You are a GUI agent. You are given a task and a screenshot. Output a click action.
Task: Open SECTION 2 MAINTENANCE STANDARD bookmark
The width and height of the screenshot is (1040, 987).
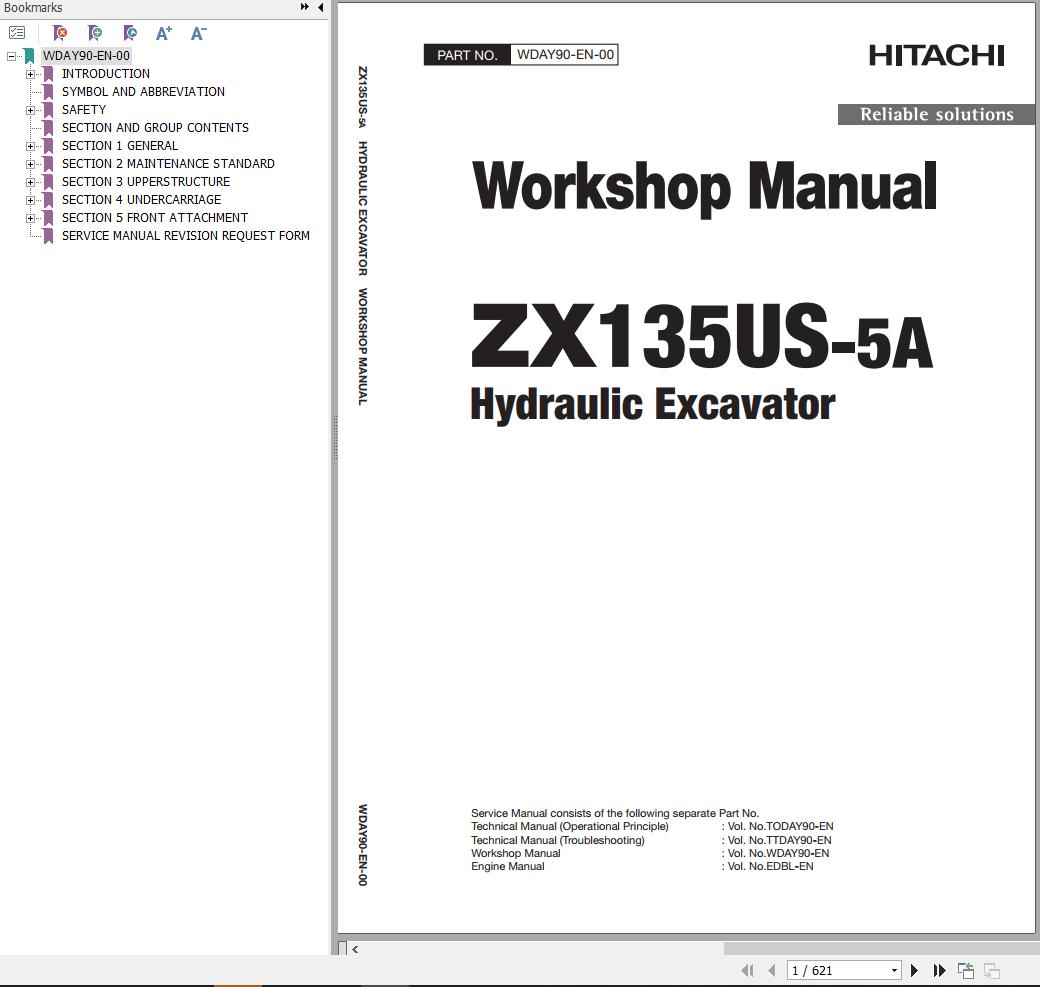(168, 163)
